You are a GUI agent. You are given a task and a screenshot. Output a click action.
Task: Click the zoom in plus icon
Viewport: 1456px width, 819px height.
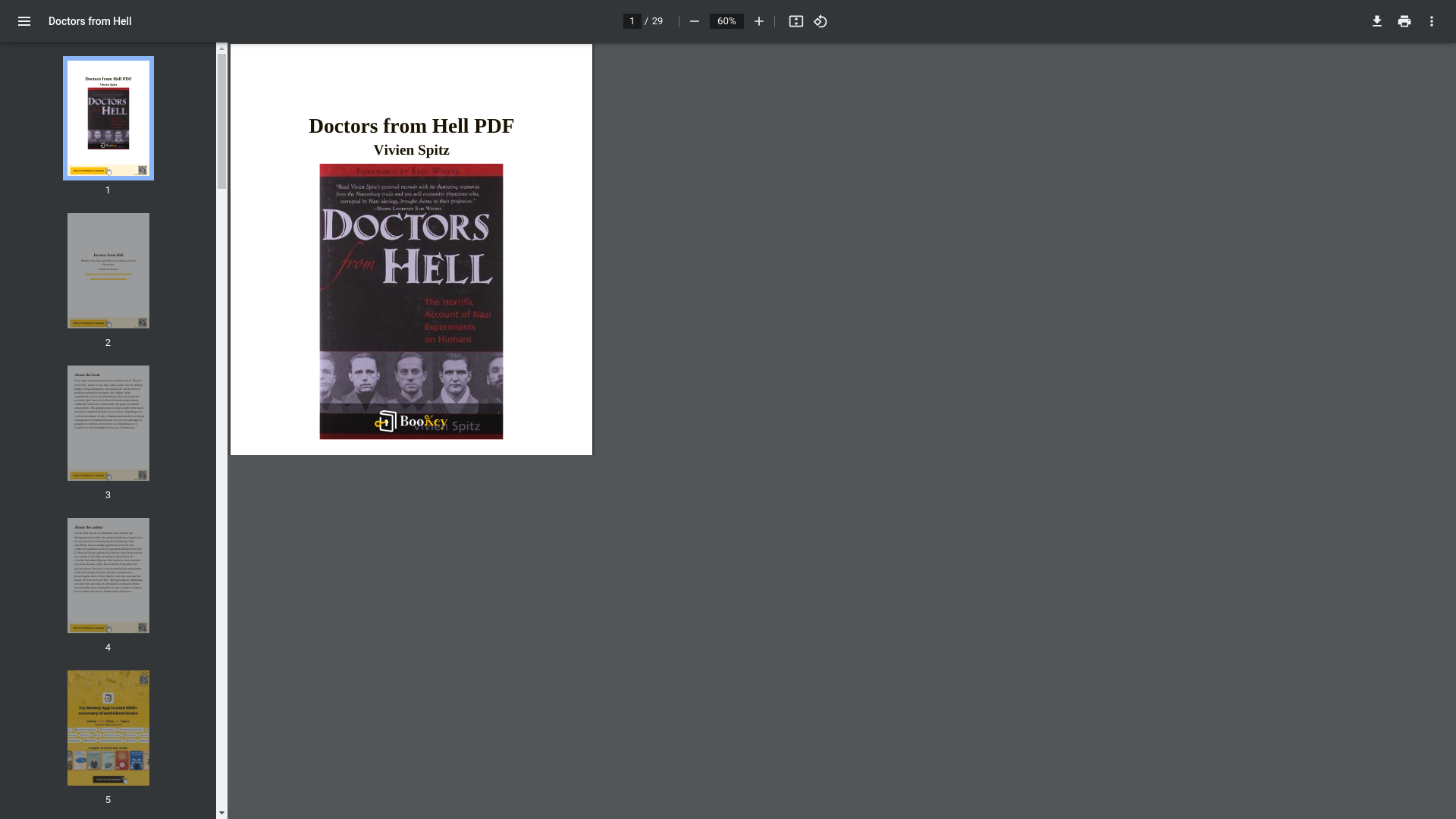tap(758, 21)
